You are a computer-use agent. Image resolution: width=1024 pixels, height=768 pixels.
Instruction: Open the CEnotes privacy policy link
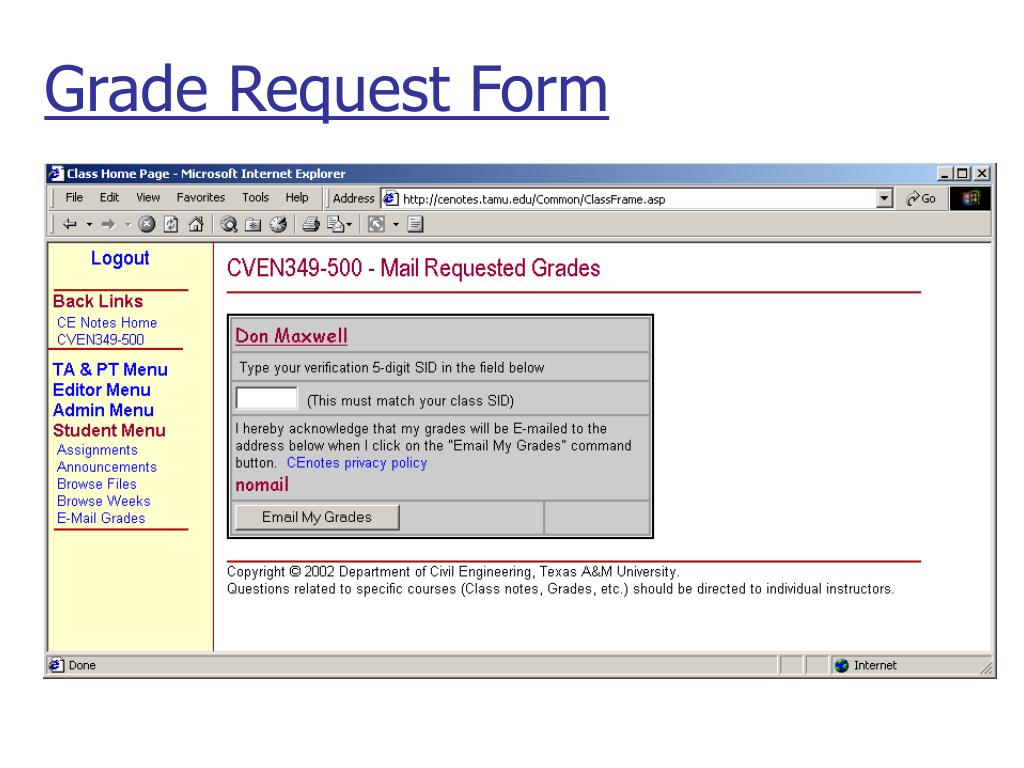[357, 463]
